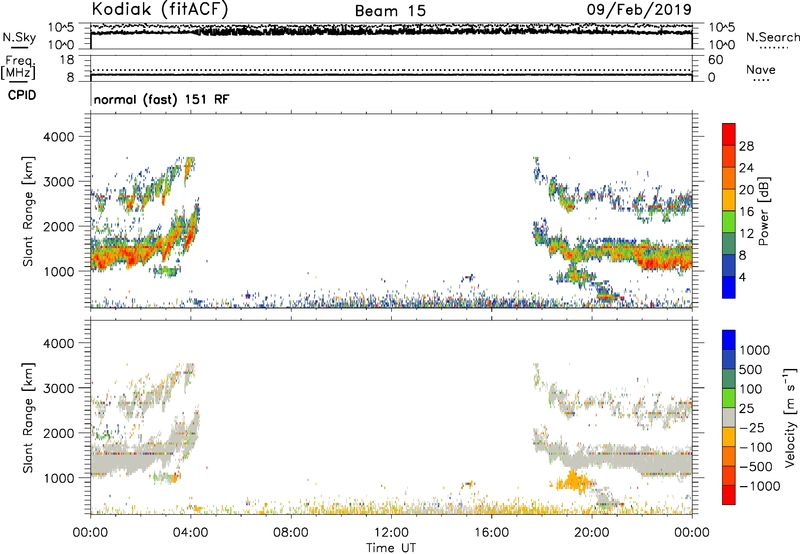Click the "10^5" tick beside N.Sky

click(x=61, y=27)
